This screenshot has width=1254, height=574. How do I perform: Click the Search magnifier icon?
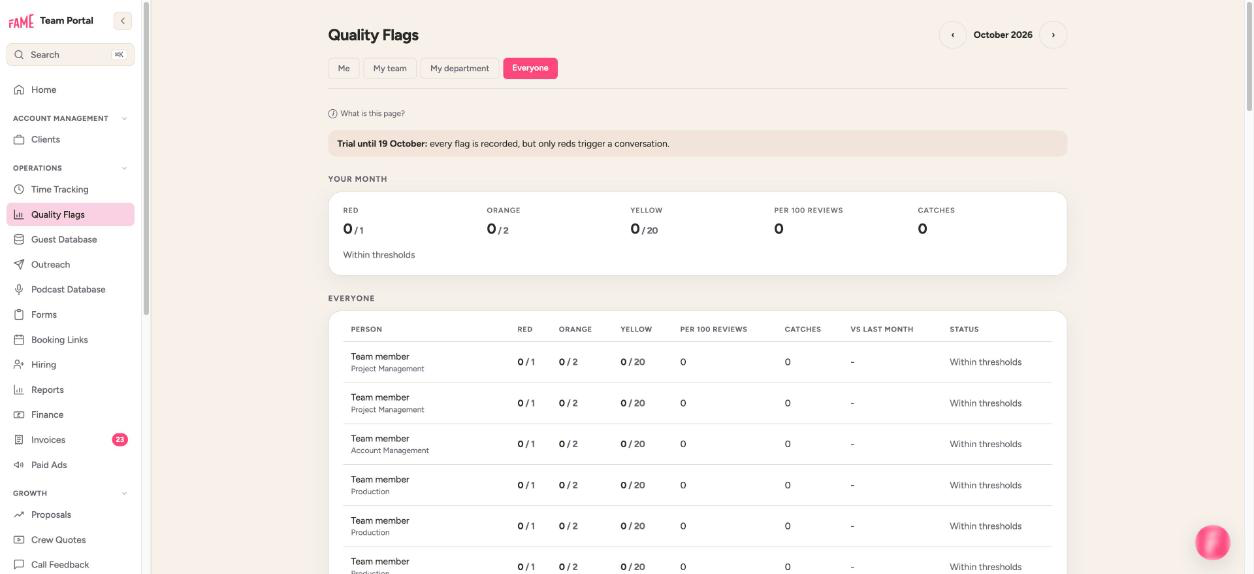(x=19, y=55)
